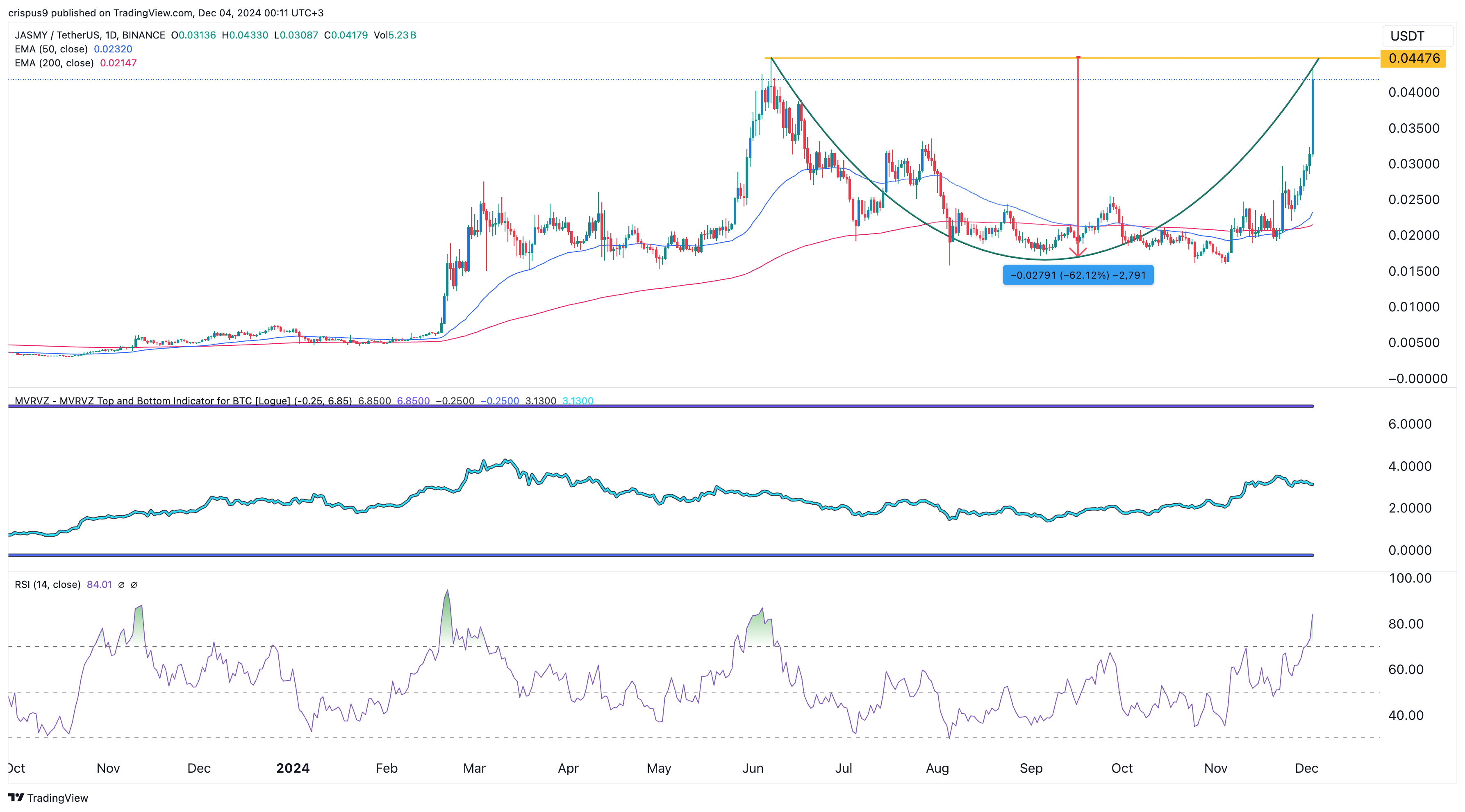Click the high price H0.04330 value

pos(245,35)
